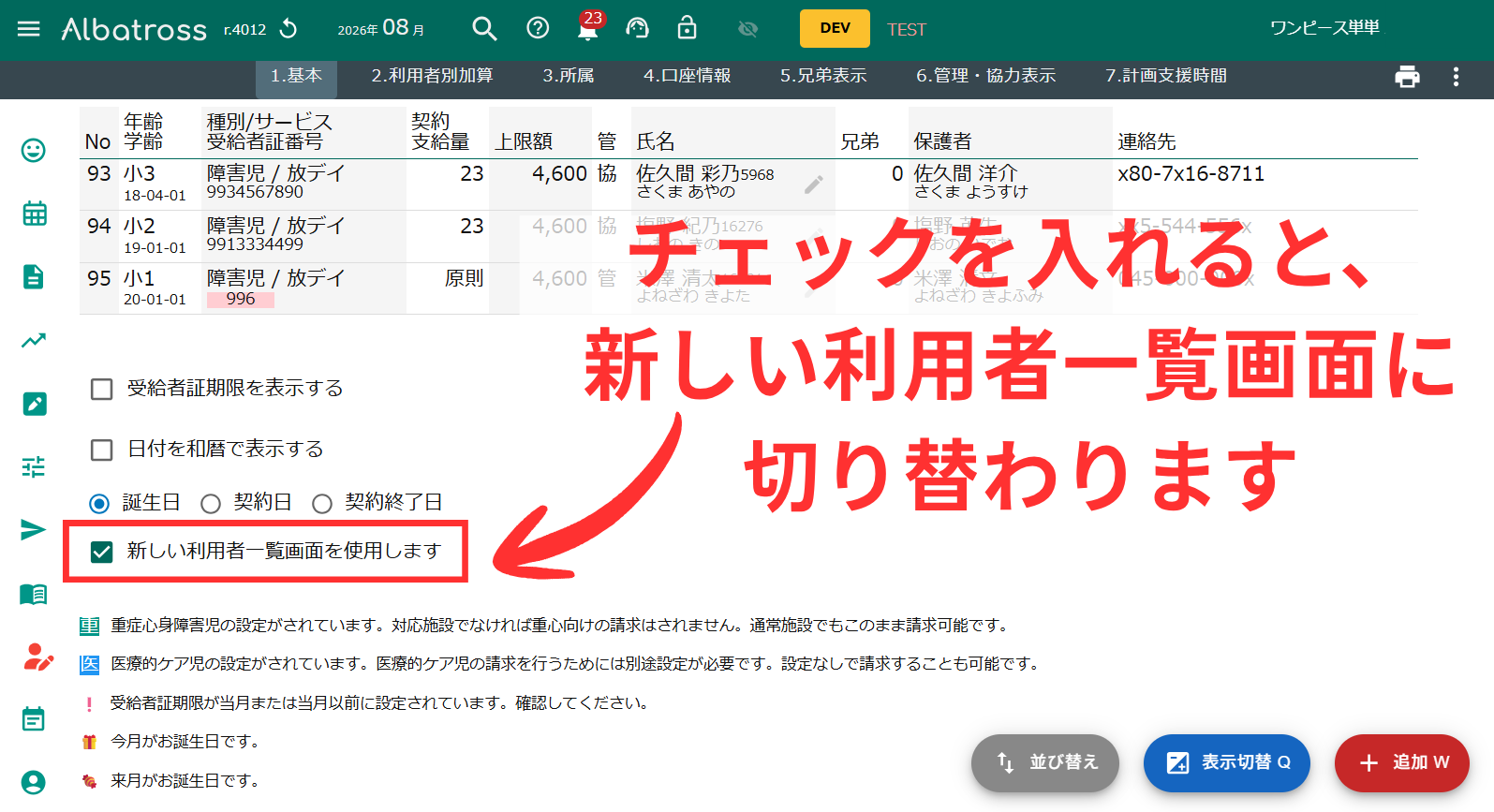Click birthdate 20-01-01 in row 95

pyautogui.click(x=155, y=300)
